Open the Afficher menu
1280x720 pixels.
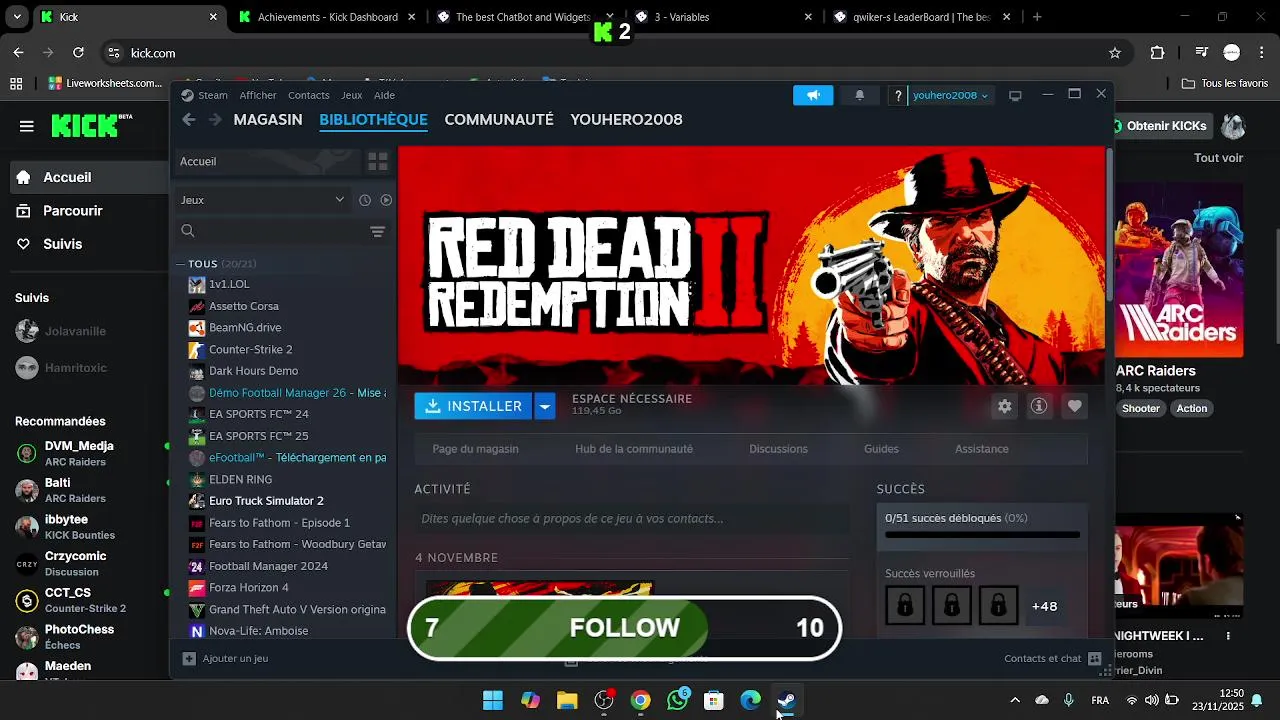point(258,95)
